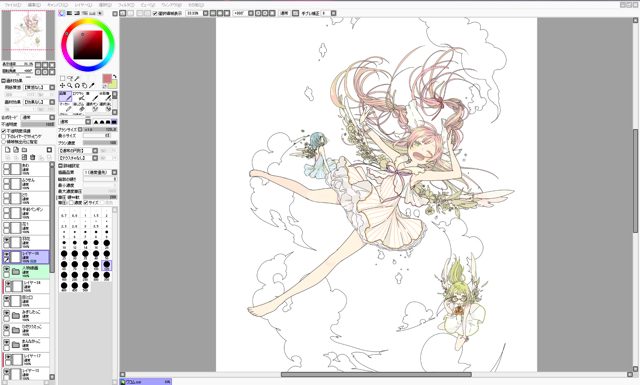Hide the green highlighted folder layer

(7, 269)
